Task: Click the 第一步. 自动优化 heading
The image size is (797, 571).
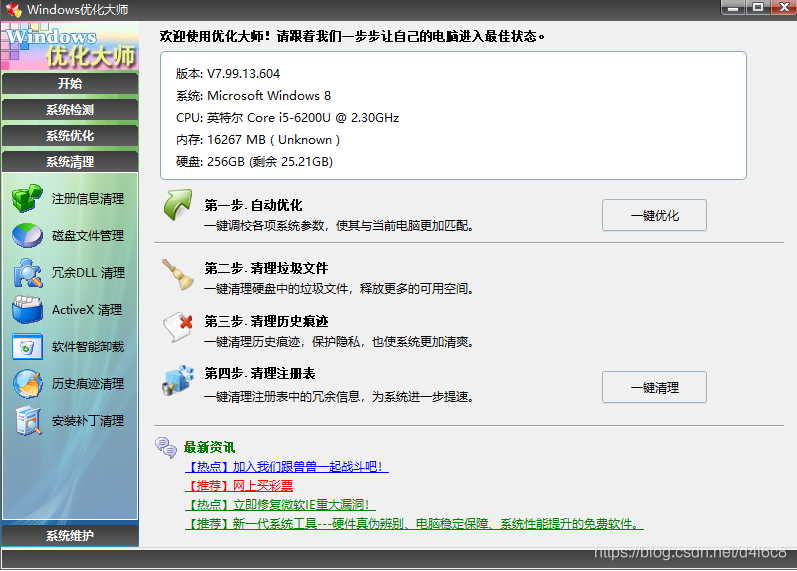Action: (253, 205)
